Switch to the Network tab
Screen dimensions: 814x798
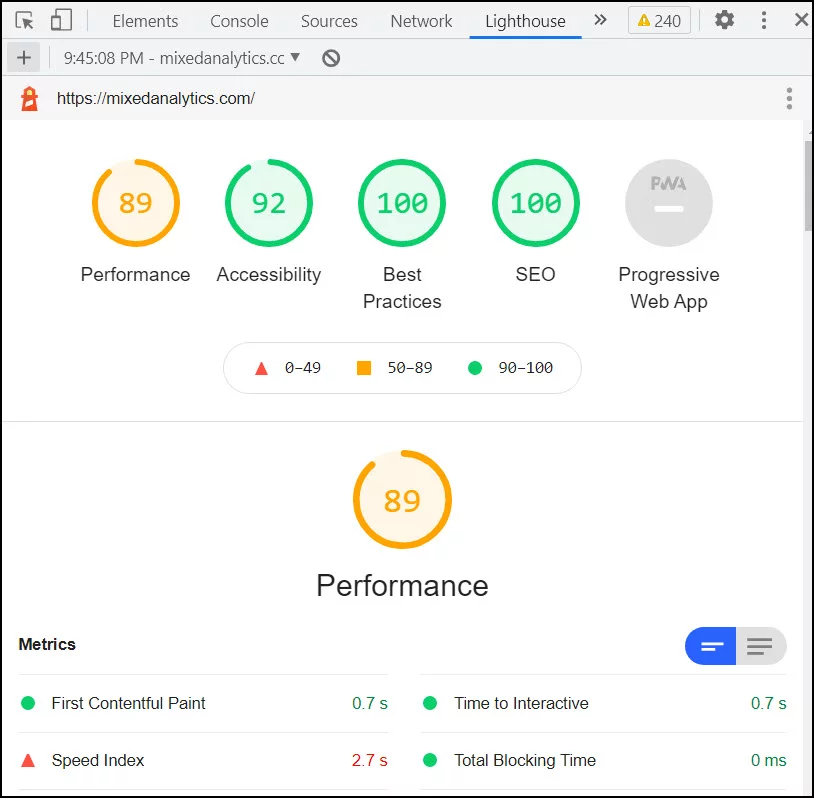pos(420,20)
